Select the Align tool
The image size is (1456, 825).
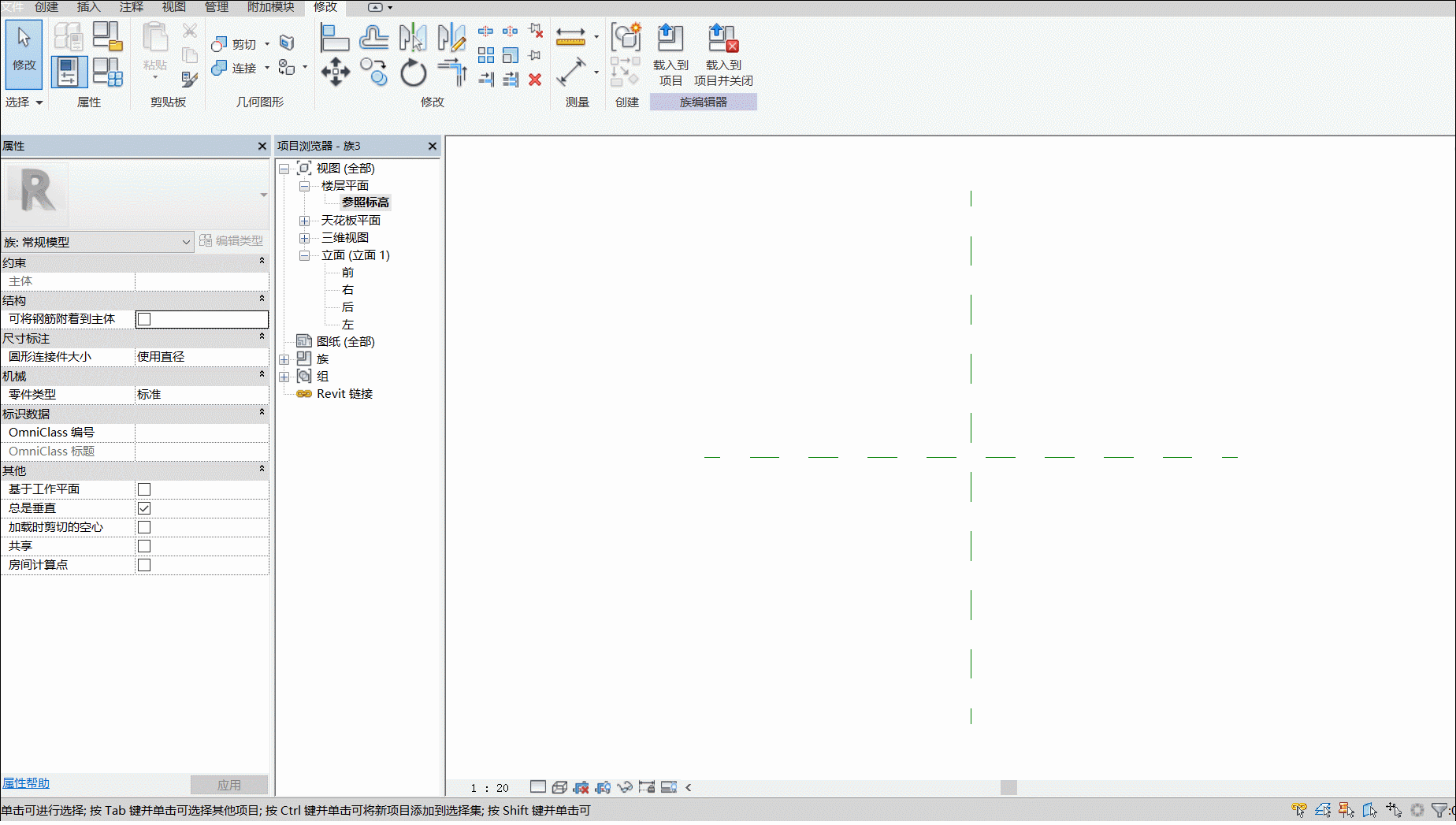[335, 37]
